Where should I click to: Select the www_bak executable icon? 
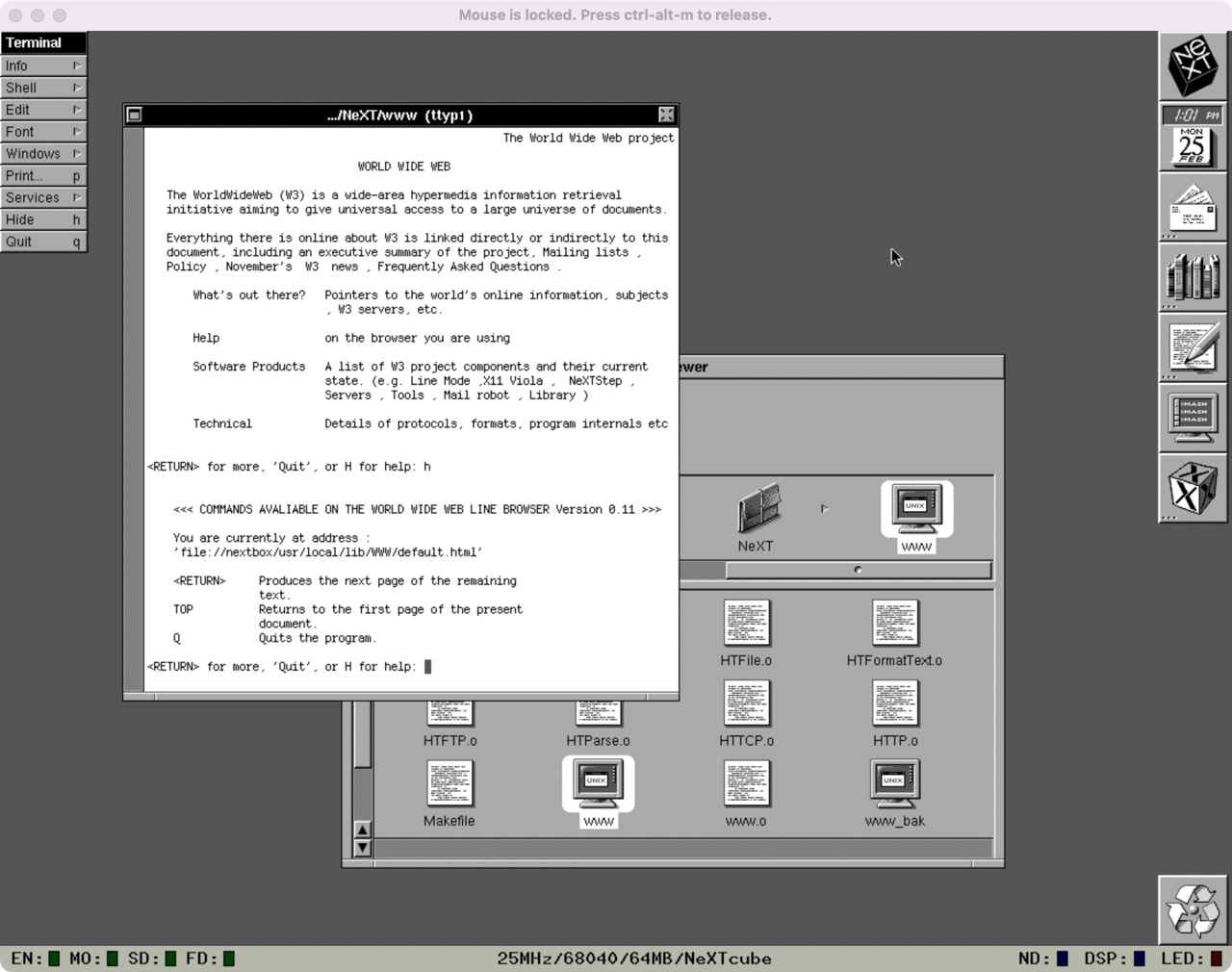(x=895, y=783)
